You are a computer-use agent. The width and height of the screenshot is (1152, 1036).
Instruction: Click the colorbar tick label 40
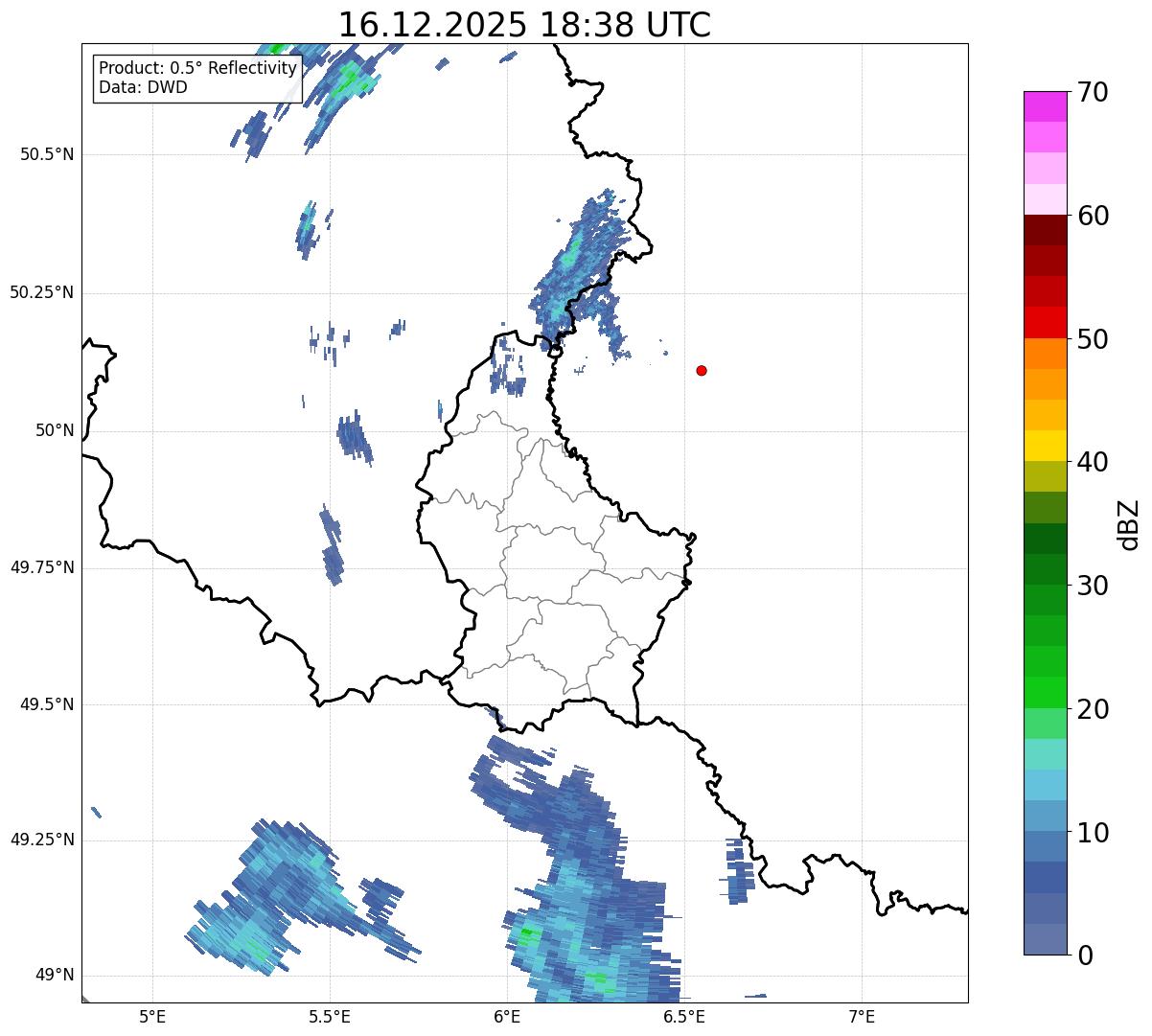1093,462
